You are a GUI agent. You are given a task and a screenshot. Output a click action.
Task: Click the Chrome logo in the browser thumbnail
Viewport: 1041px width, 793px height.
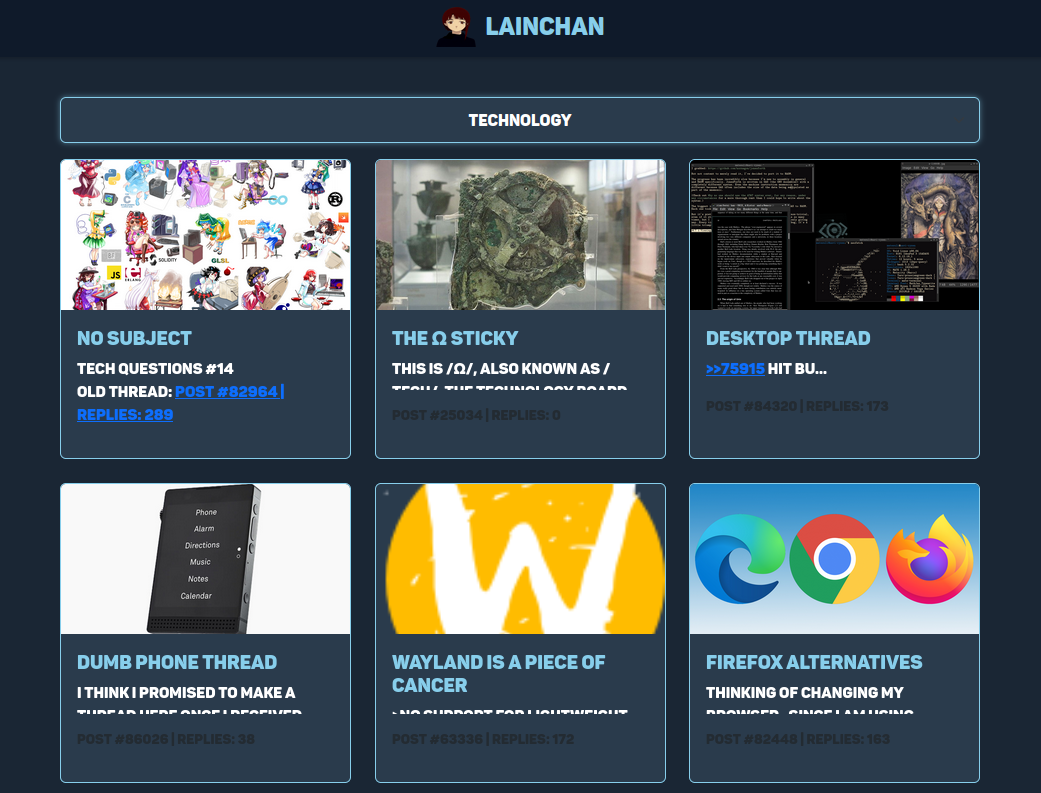(x=835, y=558)
